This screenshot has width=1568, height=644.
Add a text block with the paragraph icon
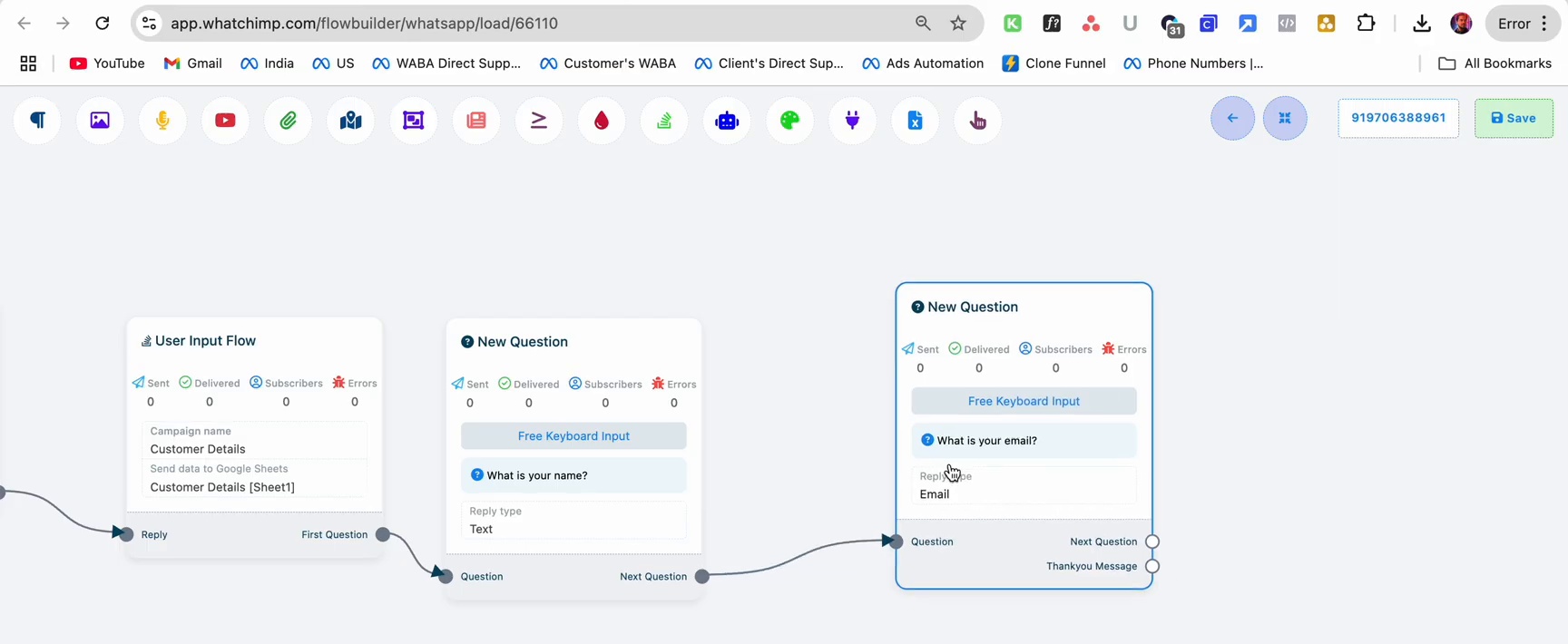(x=38, y=121)
